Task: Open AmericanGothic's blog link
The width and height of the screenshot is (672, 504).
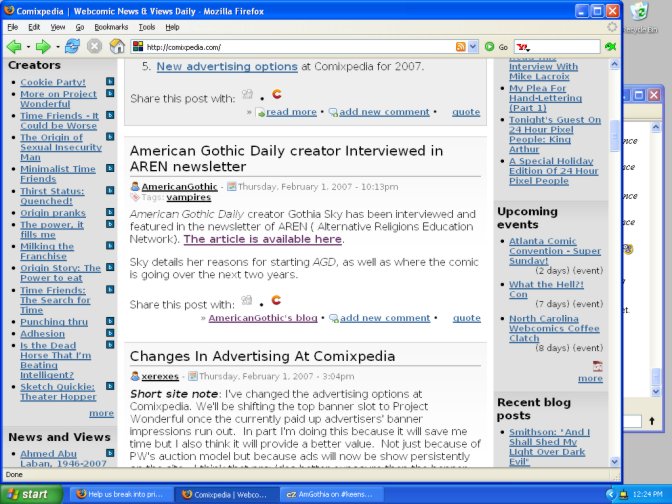Action: (263, 318)
